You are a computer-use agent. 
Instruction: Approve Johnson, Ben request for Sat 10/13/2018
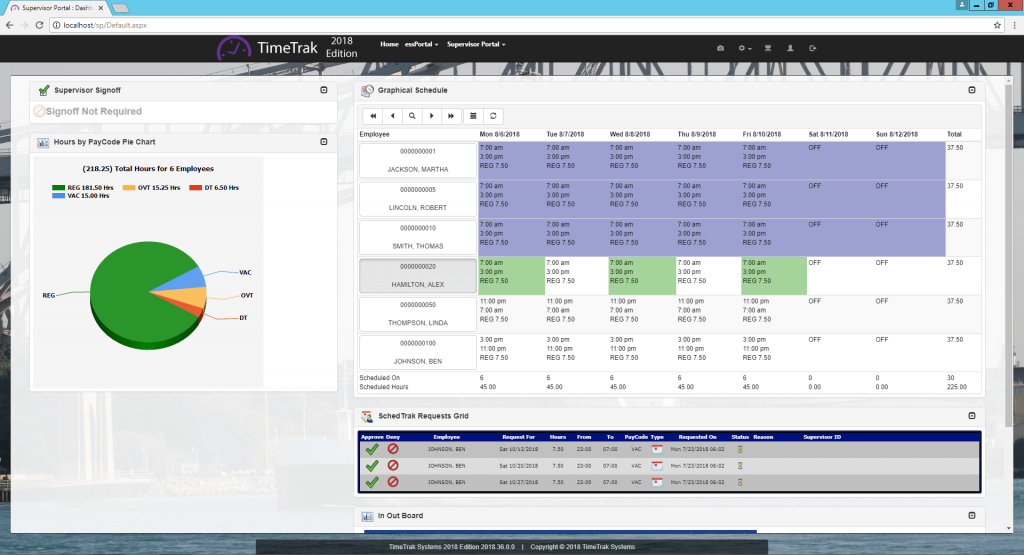pos(372,449)
